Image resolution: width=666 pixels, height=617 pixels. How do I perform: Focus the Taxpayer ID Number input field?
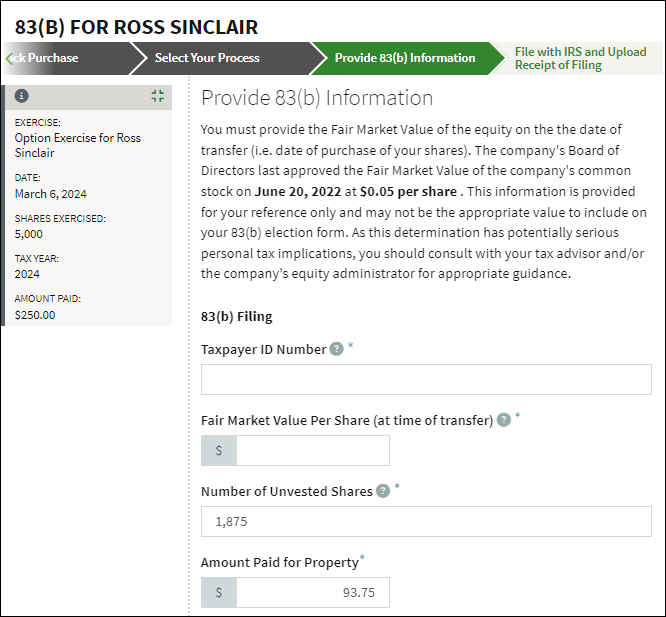426,379
